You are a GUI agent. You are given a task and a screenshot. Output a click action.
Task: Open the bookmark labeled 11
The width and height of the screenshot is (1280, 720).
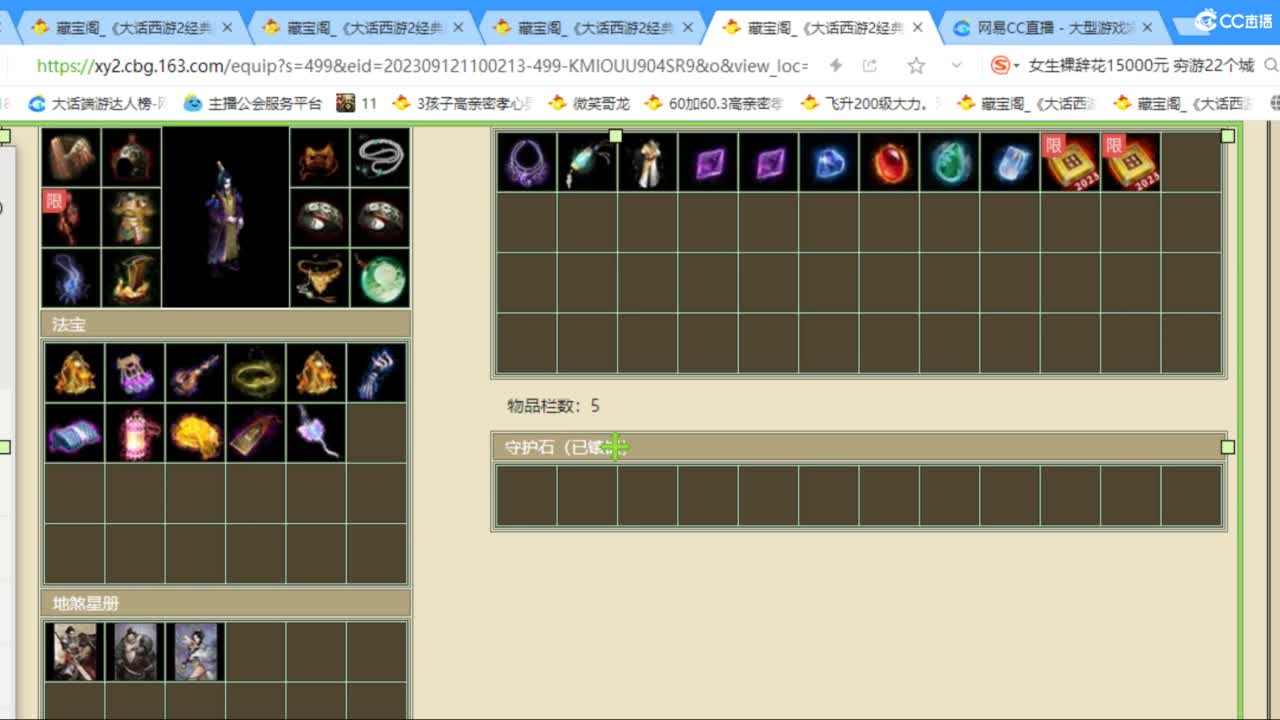tap(358, 103)
